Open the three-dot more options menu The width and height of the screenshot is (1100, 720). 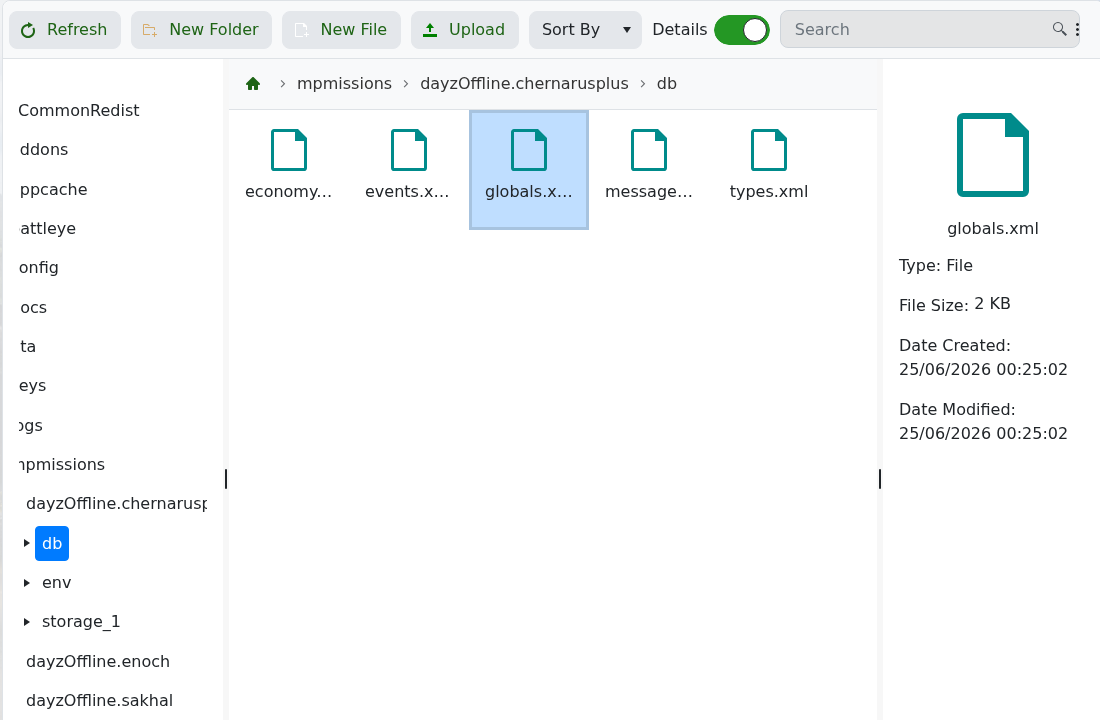[x=1078, y=29]
